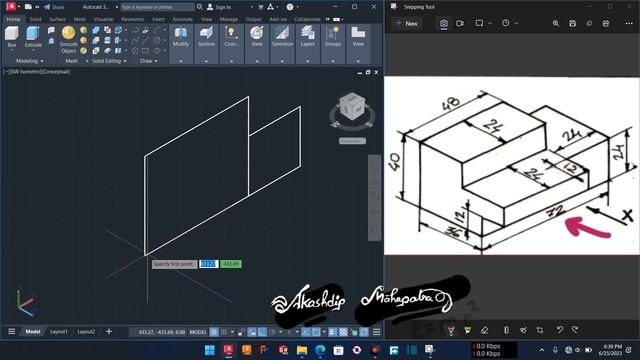This screenshot has height=360, width=640.
Task: Toggle MODEL space button in status bar
Action: (198, 332)
